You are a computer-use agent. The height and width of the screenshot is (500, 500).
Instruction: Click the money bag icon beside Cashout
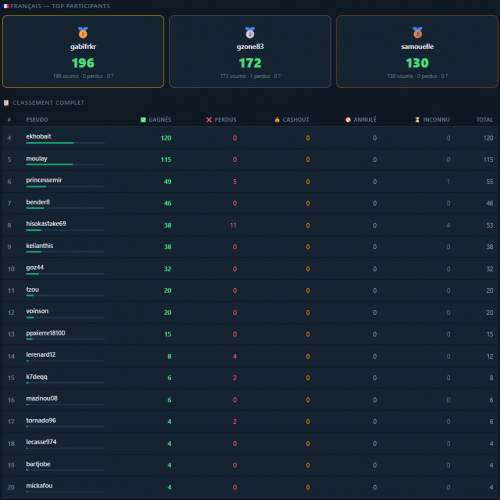tap(277, 120)
